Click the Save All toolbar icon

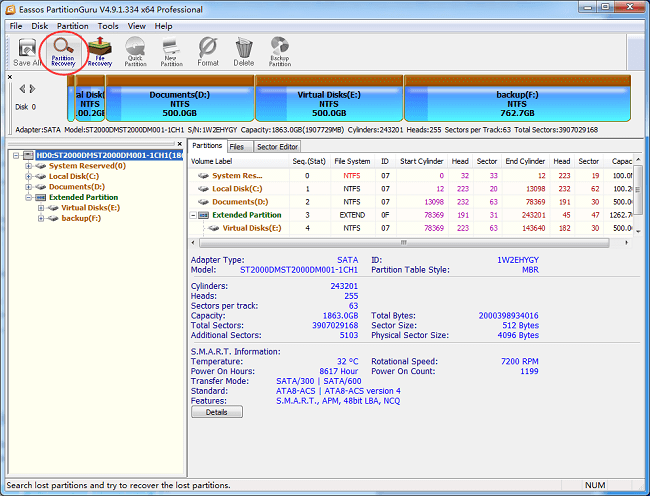[x=27, y=50]
